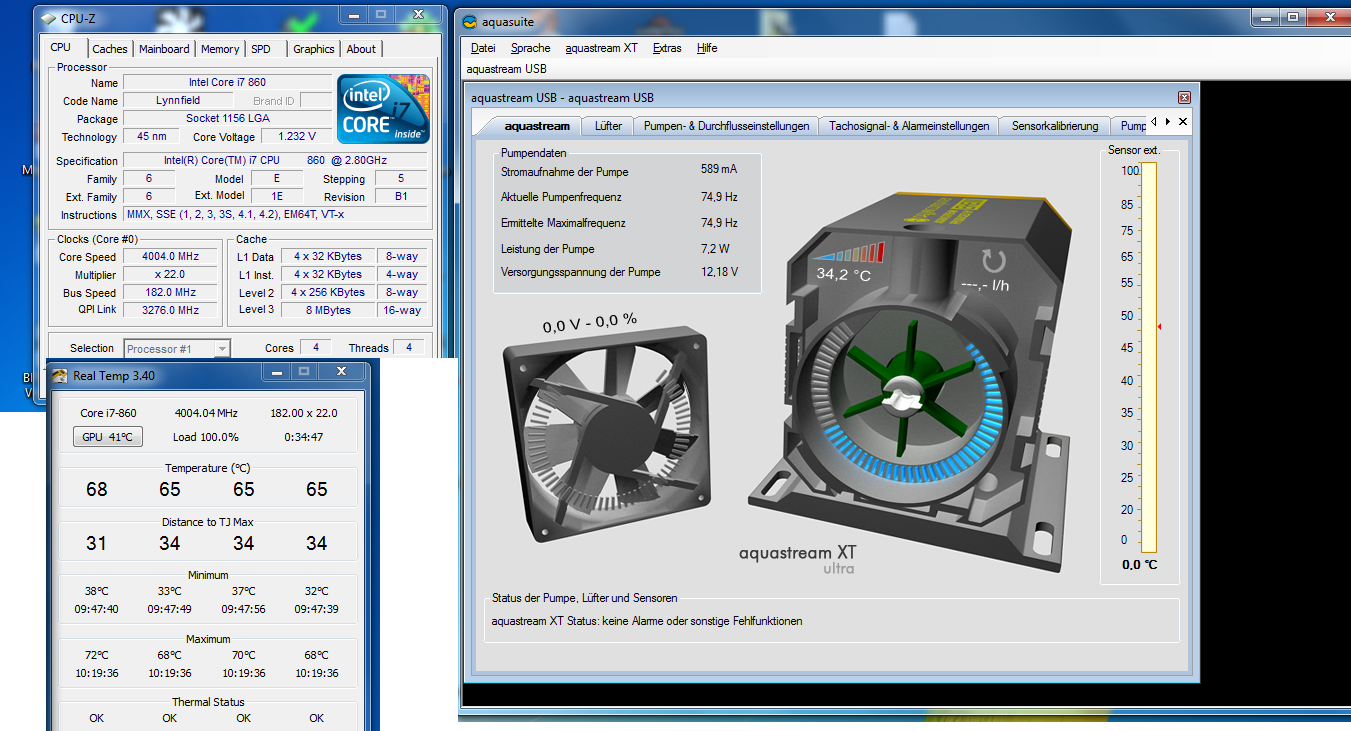
Task: Click the pump status message text
Action: coord(646,621)
